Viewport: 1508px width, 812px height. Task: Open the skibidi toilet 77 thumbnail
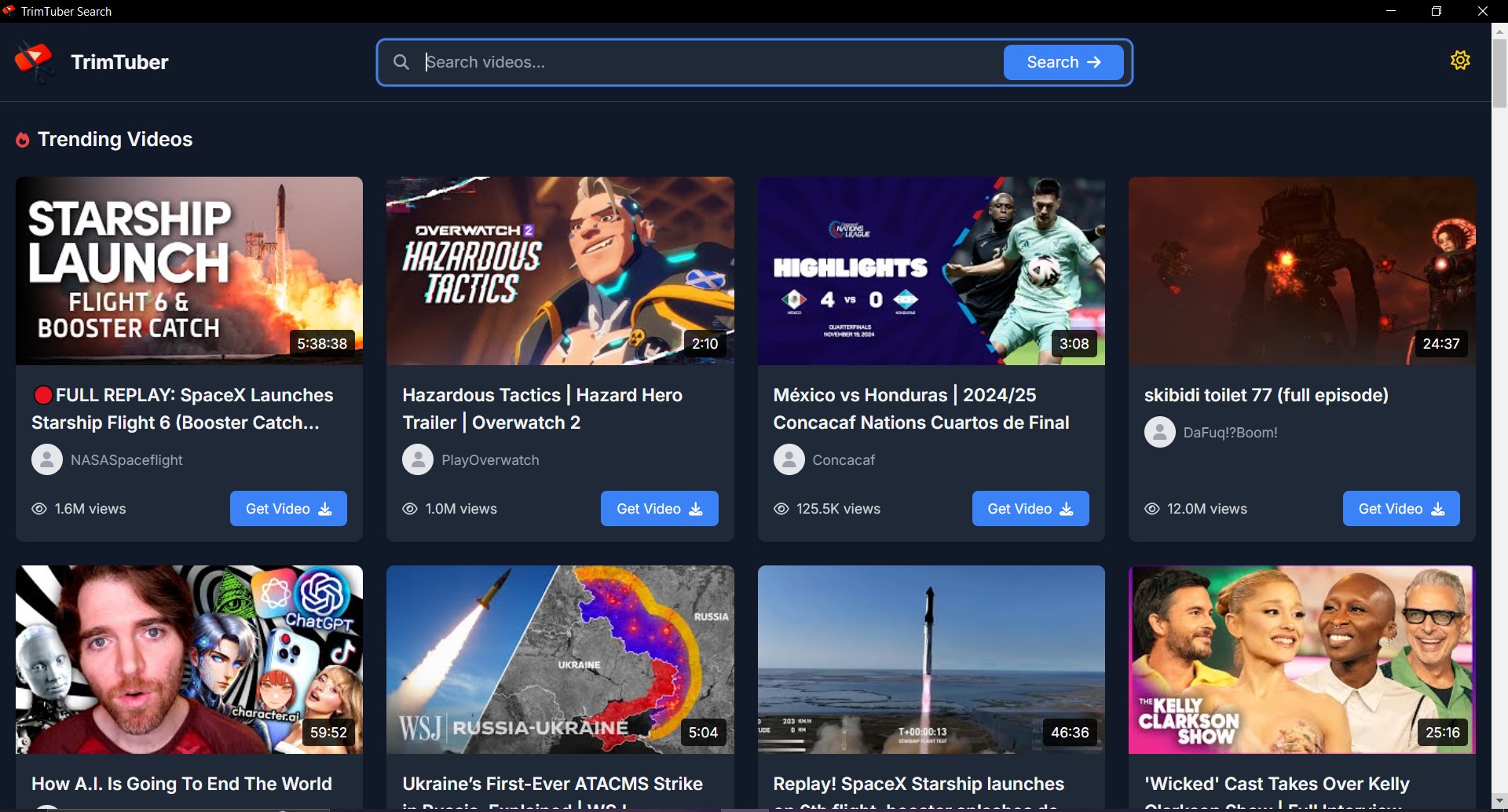1302,271
